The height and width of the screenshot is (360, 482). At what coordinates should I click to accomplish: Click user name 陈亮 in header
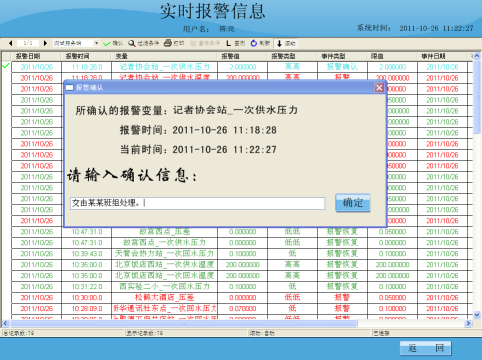(x=227, y=29)
